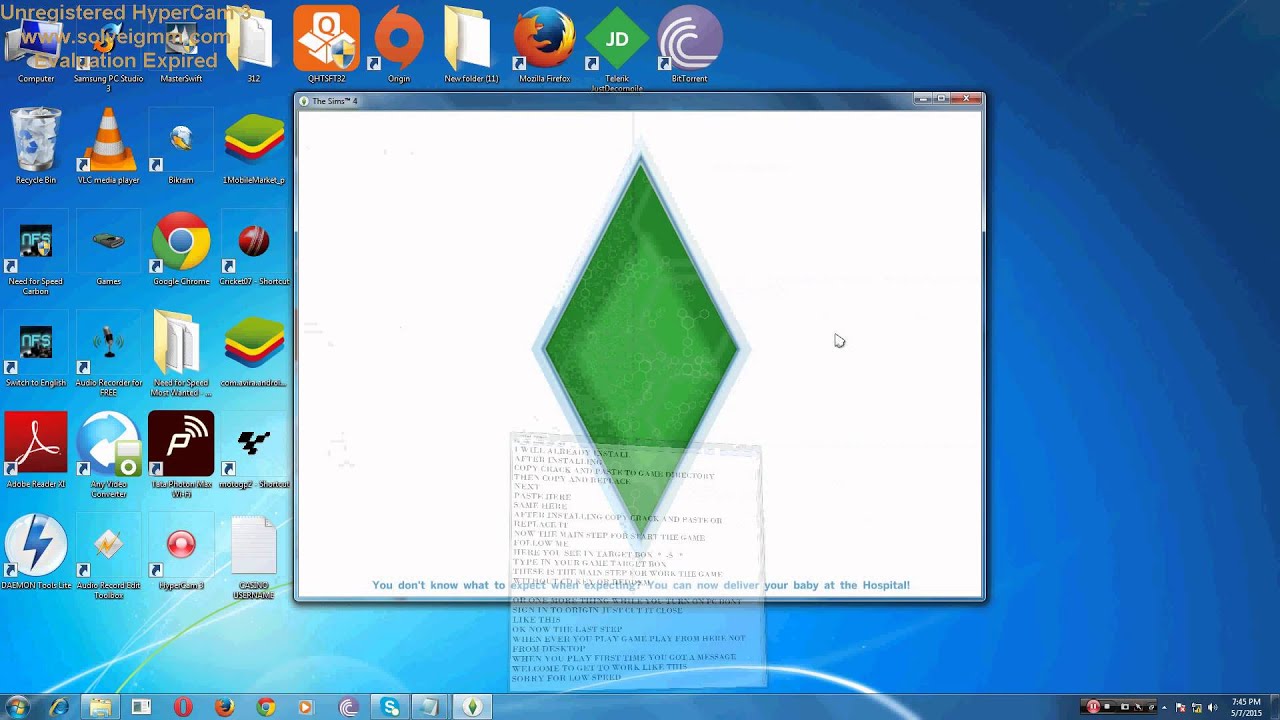The image size is (1280, 720).
Task: Open the clock showing 7:45 PM
Action: (1245, 707)
